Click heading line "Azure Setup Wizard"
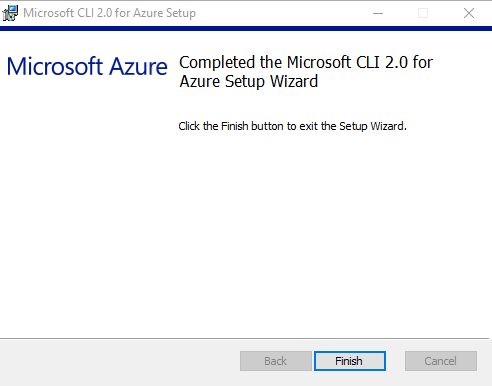Viewport: 492px width, 386px height. pos(249,82)
